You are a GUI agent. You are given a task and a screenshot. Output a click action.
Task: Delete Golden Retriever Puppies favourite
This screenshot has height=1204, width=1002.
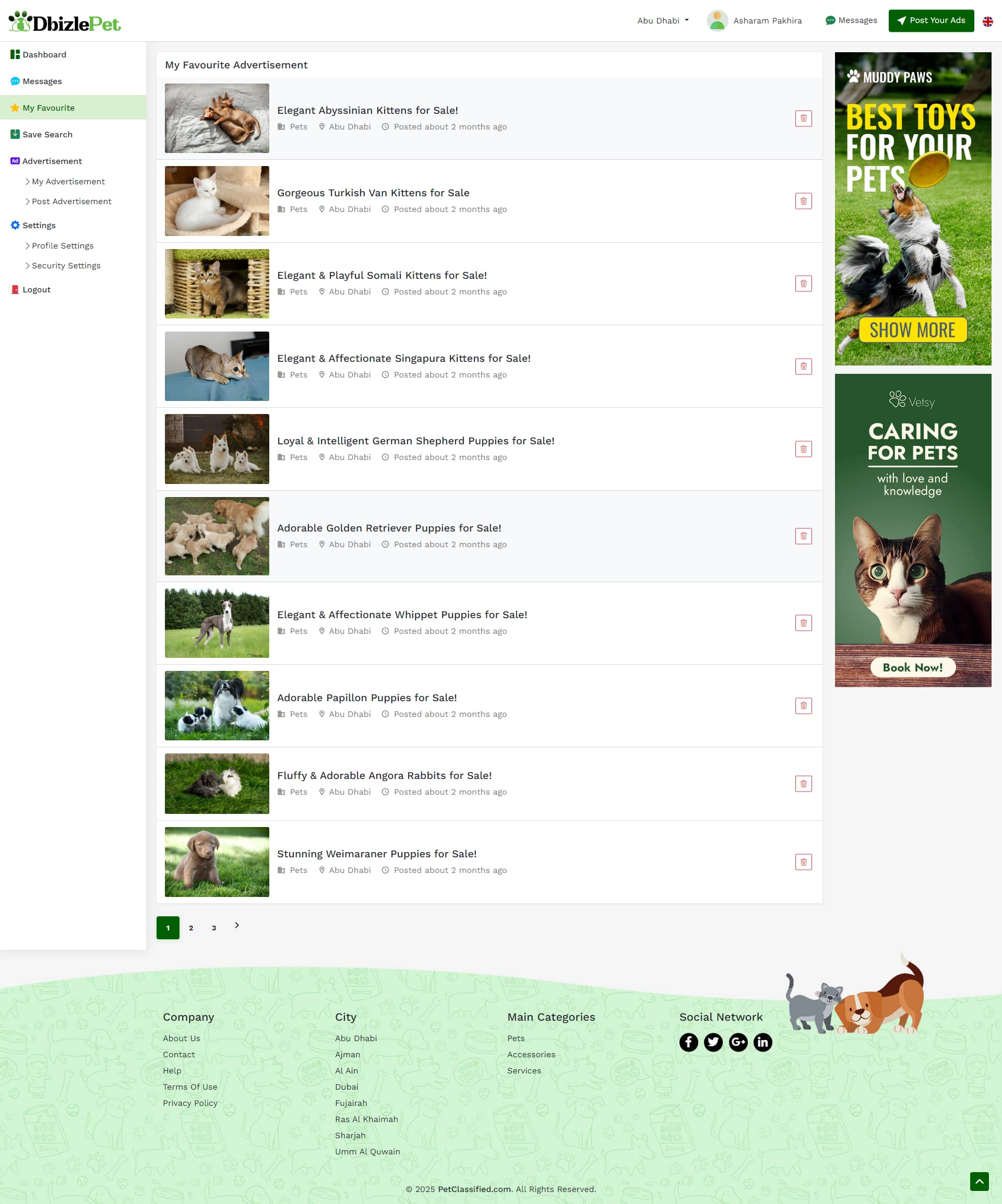pyautogui.click(x=803, y=536)
